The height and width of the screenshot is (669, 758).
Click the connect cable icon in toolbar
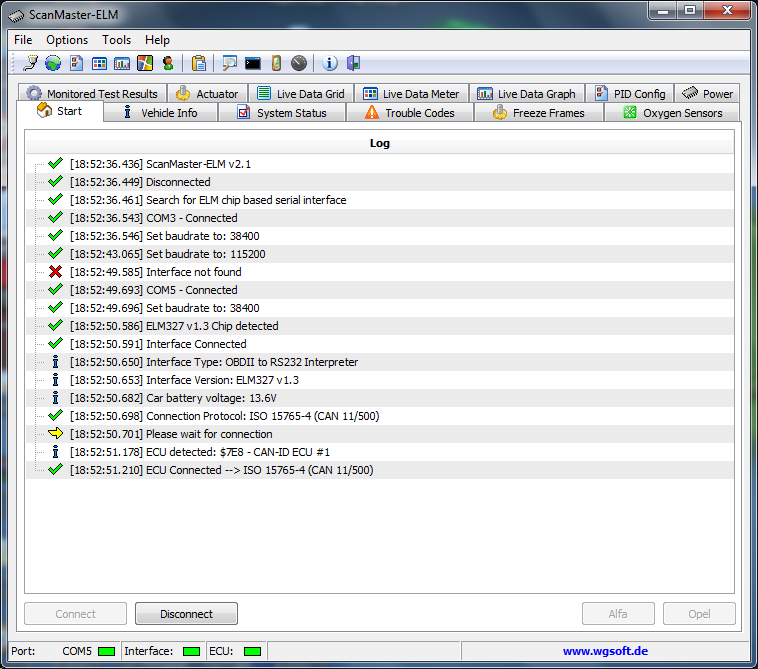tap(30, 63)
